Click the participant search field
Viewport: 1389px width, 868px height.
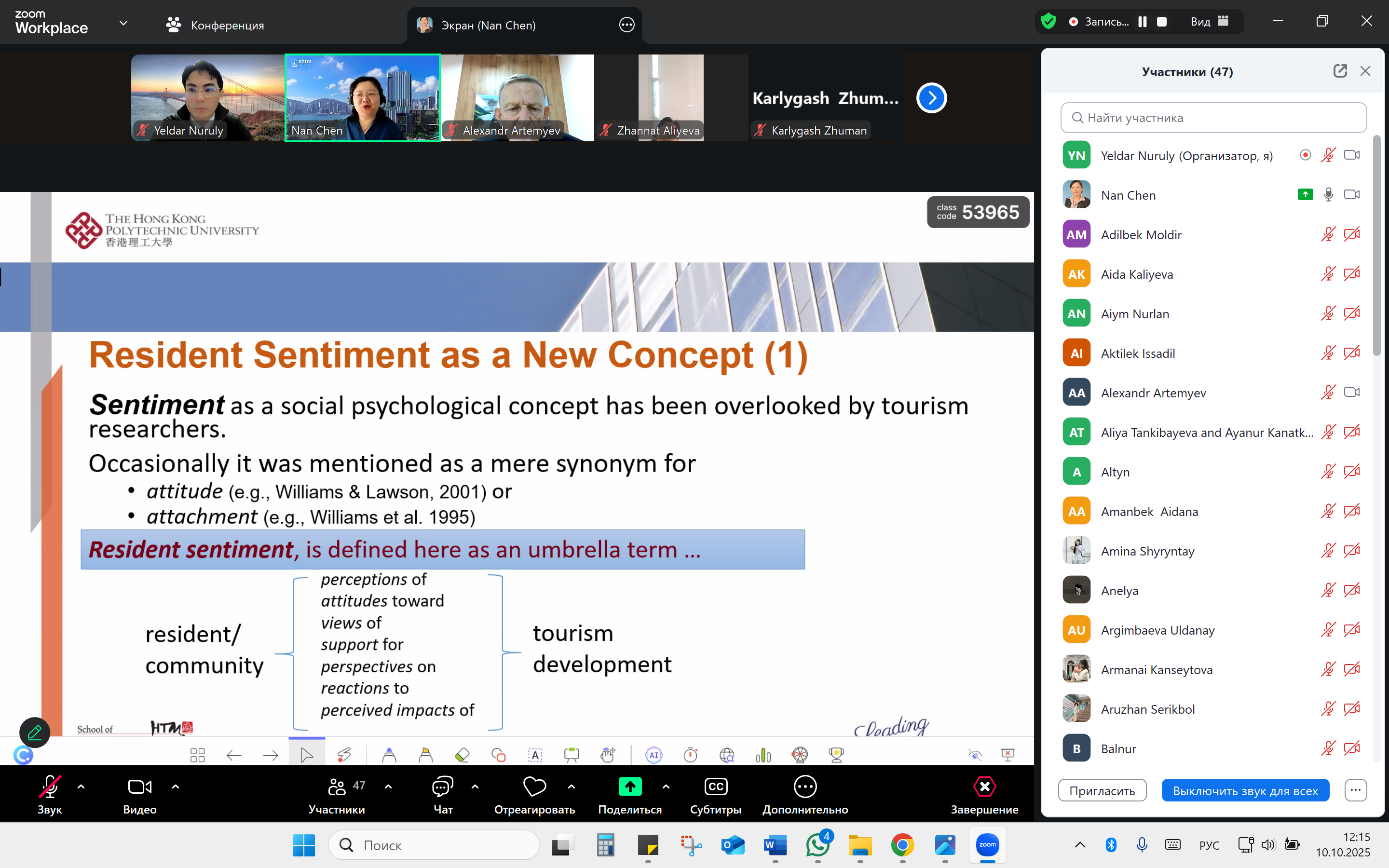[x=1213, y=118]
